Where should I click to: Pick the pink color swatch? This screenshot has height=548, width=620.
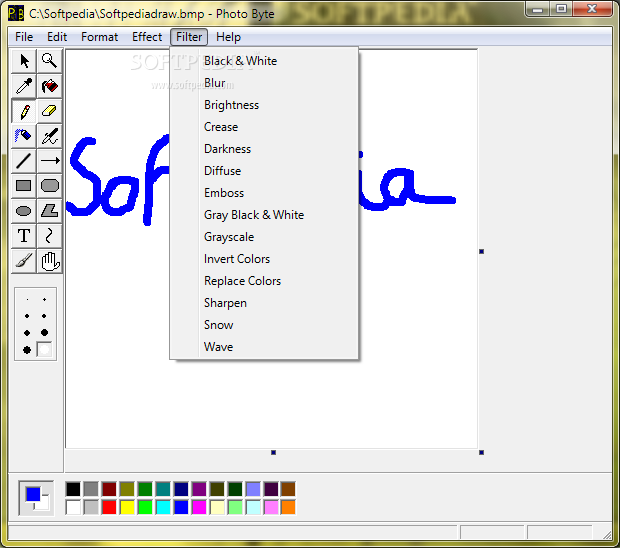click(x=271, y=507)
